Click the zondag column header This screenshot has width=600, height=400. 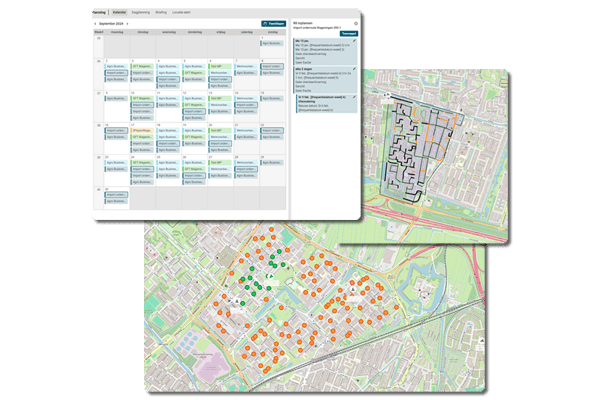pos(272,31)
